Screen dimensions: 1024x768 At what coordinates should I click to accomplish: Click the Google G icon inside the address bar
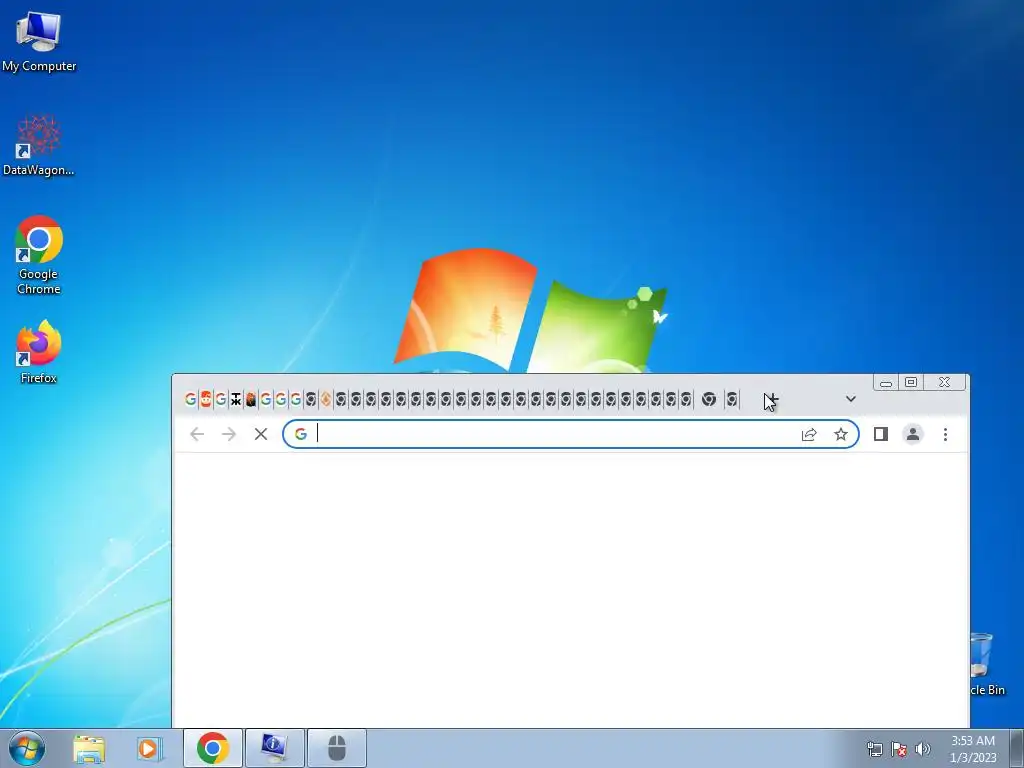(300, 434)
